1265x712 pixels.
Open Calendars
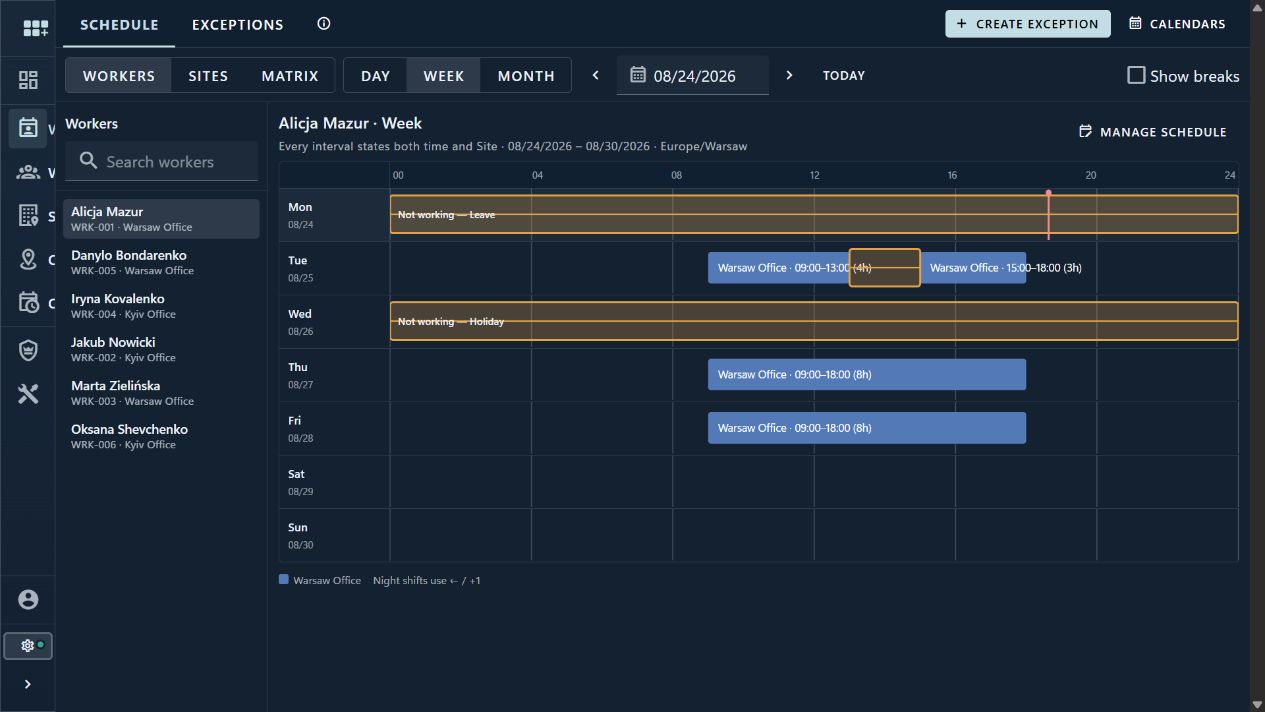(1177, 24)
